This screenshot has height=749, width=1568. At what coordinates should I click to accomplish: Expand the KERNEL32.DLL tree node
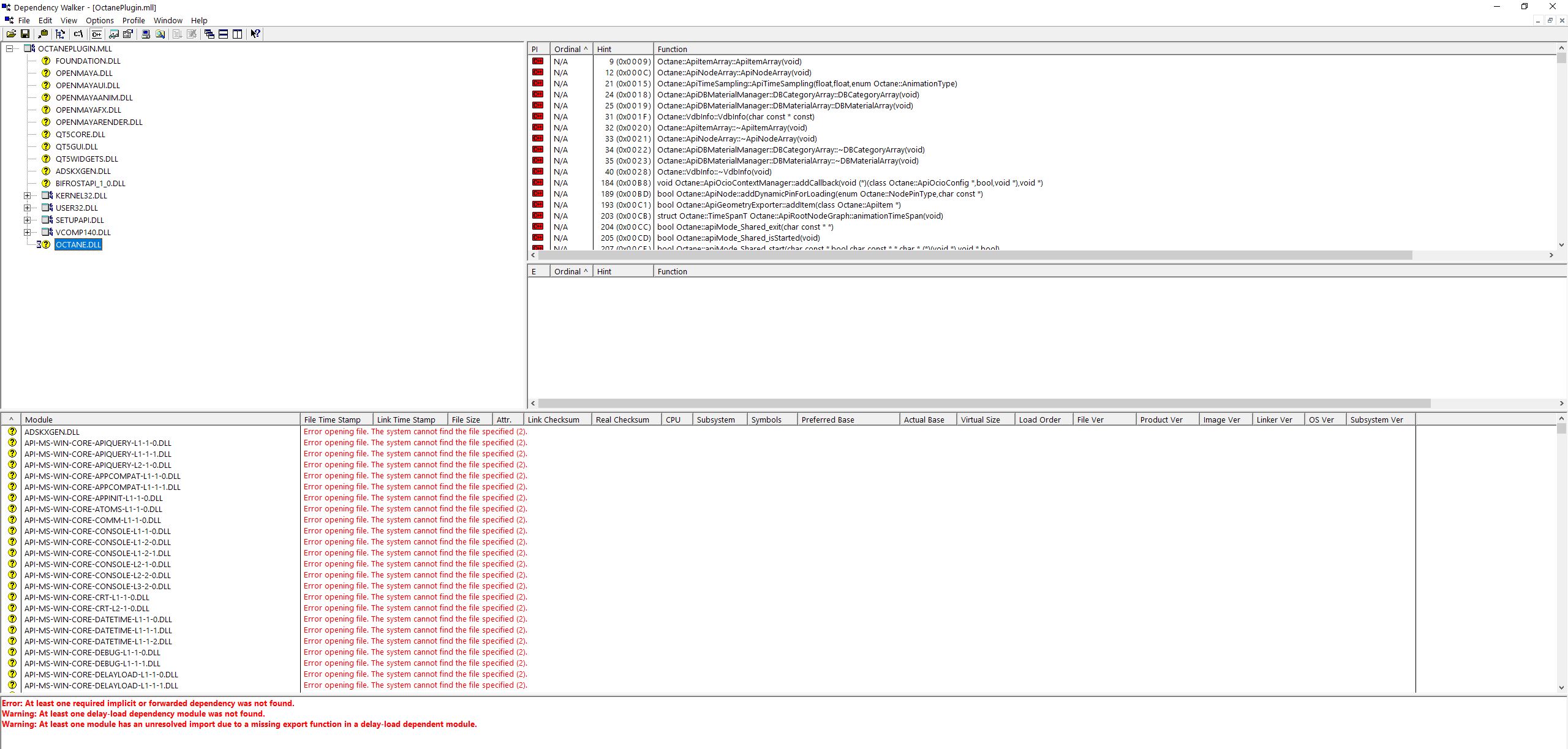pyautogui.click(x=27, y=196)
